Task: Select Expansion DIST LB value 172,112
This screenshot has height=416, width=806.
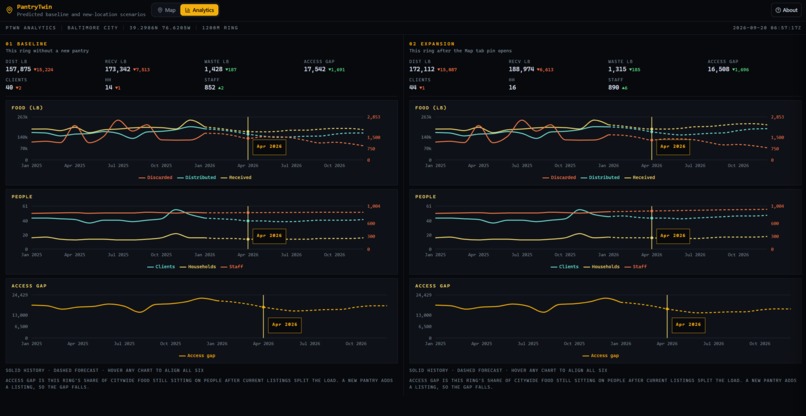Action: [x=422, y=69]
